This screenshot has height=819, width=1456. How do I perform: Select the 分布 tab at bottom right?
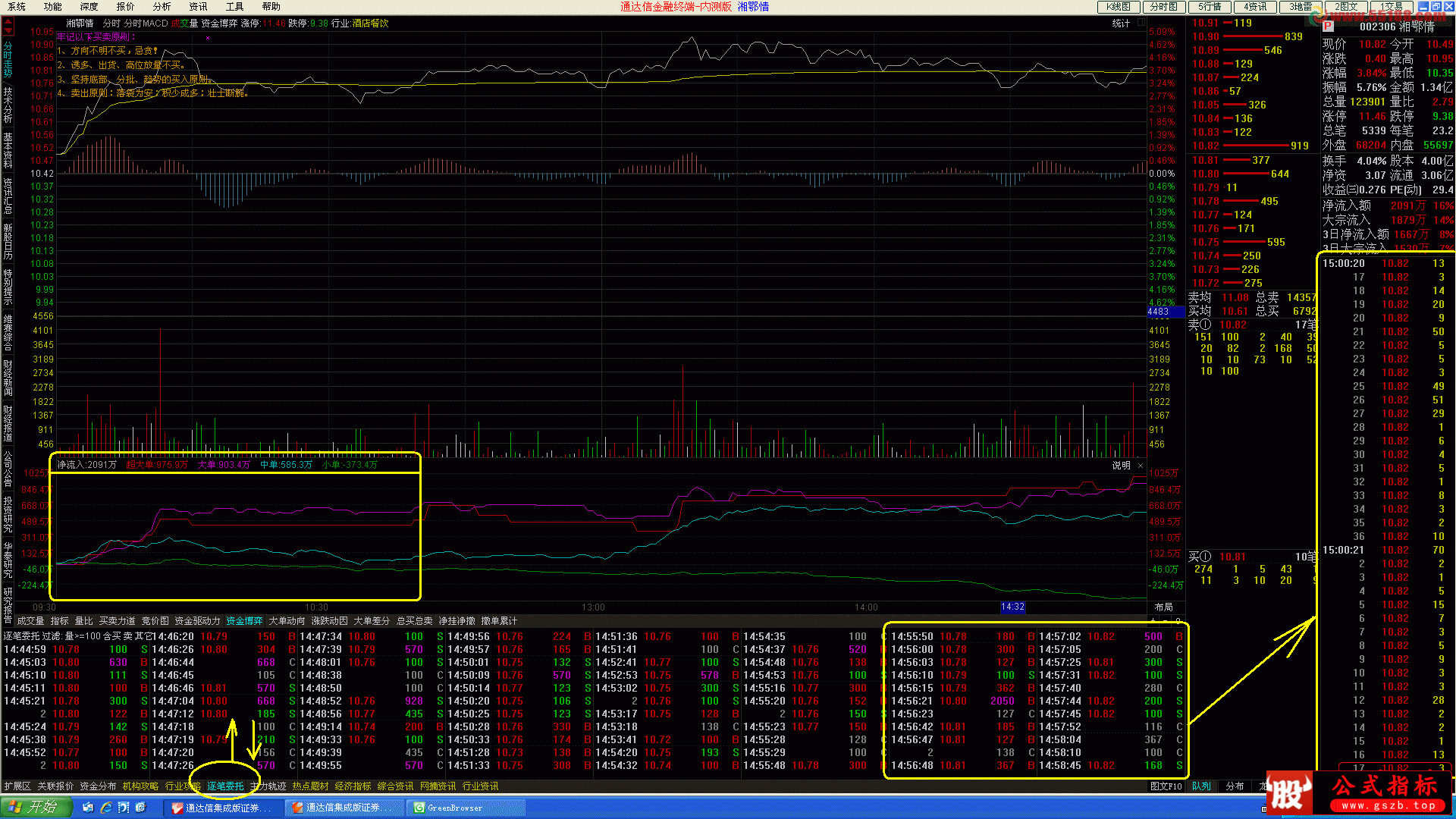[1235, 786]
